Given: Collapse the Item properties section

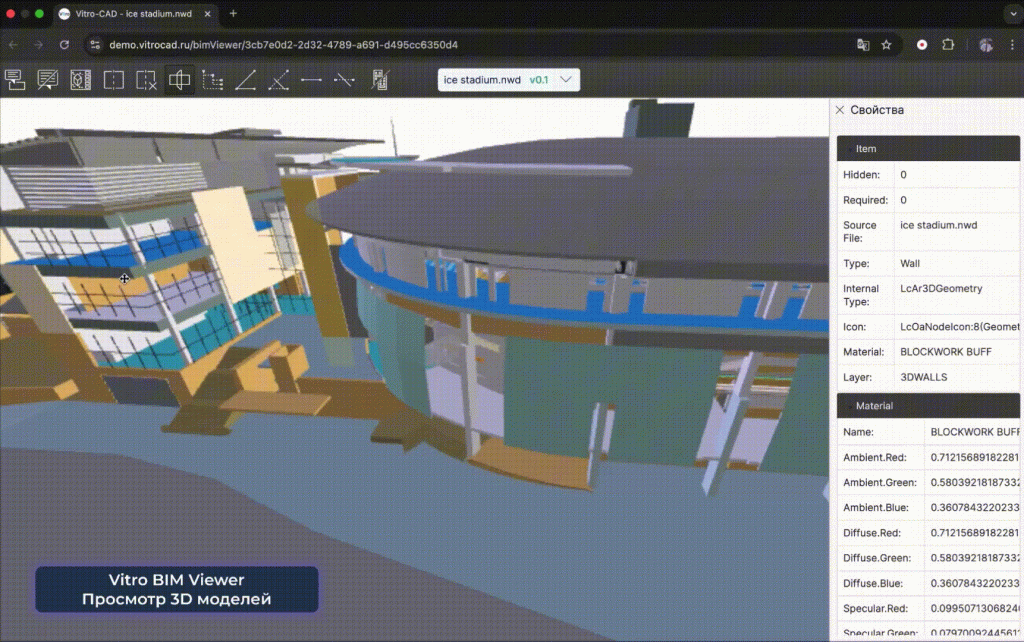Looking at the screenshot, I should tap(849, 149).
